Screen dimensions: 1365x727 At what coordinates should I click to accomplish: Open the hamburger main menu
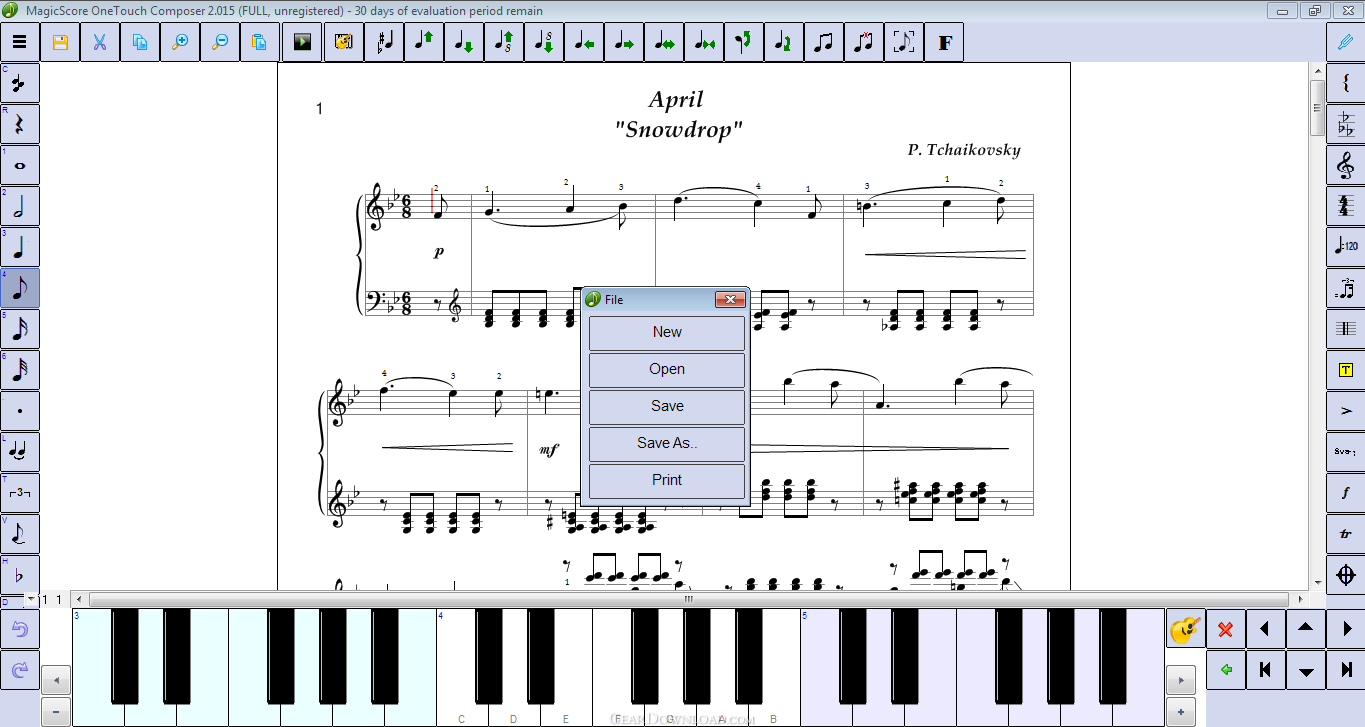click(x=20, y=42)
